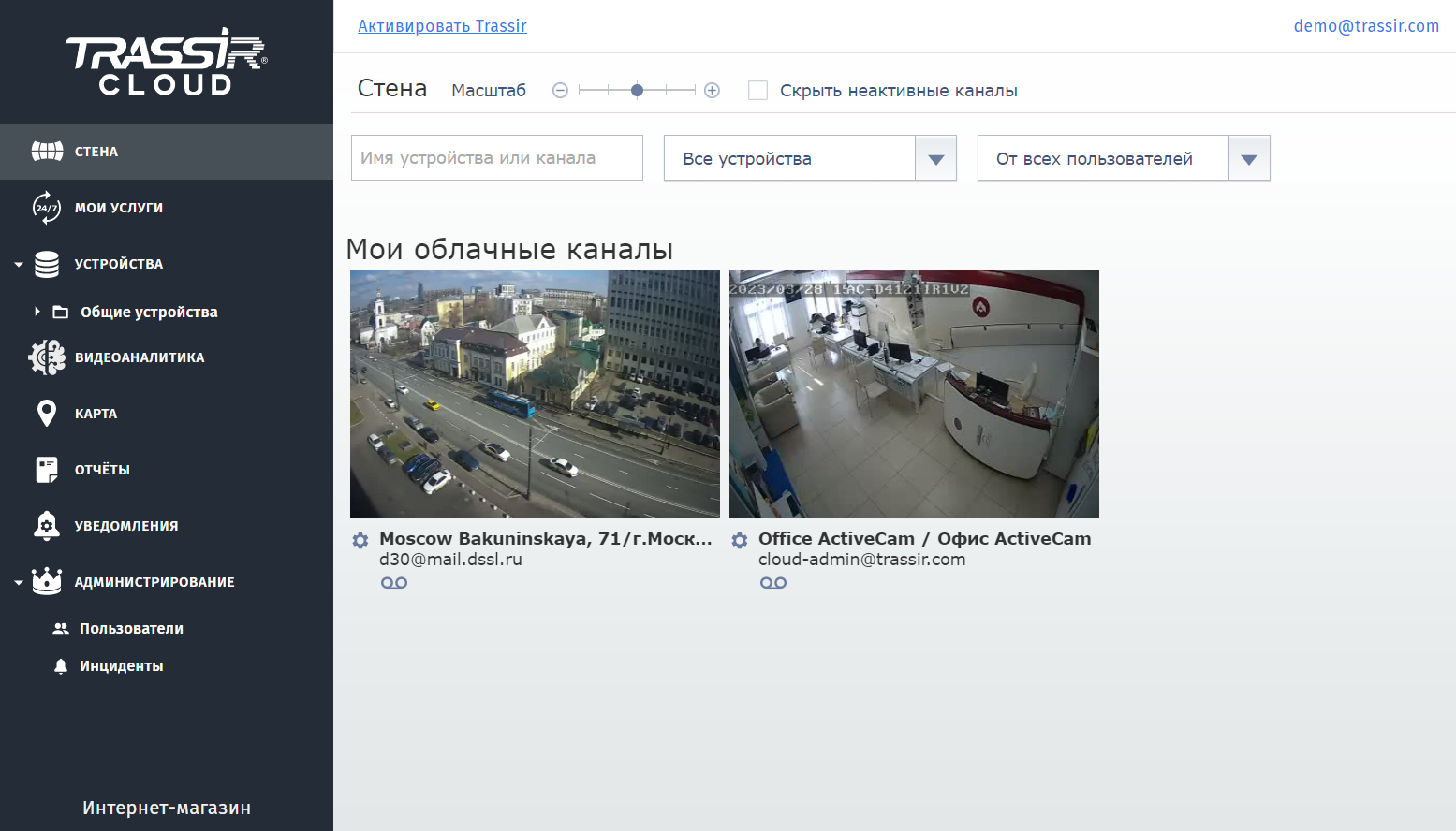
Task: Open Видеоаналитика via its brain icon
Action: [46, 357]
